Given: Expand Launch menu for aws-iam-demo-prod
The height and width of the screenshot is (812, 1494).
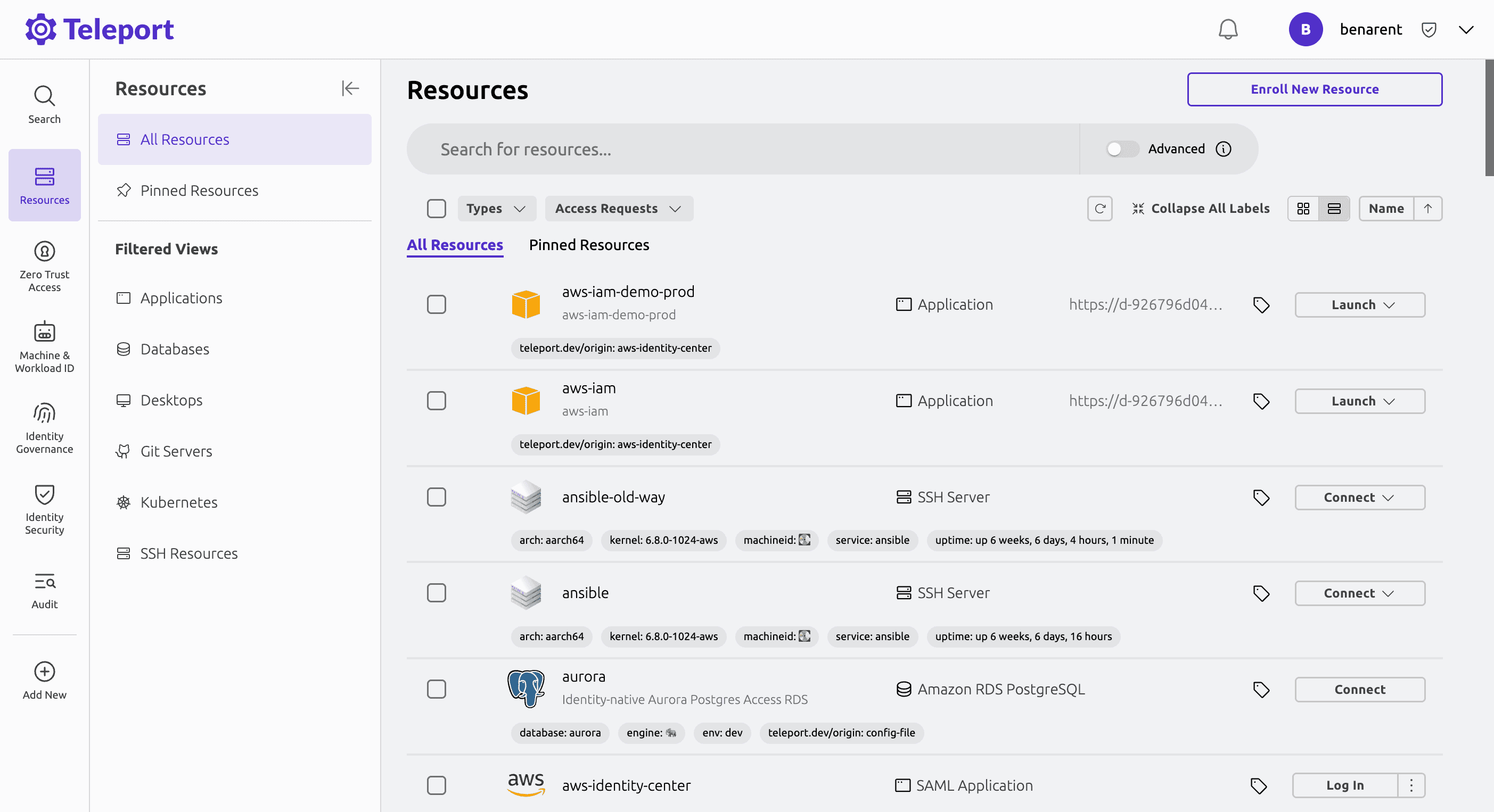Looking at the screenshot, I should pyautogui.click(x=1359, y=305).
